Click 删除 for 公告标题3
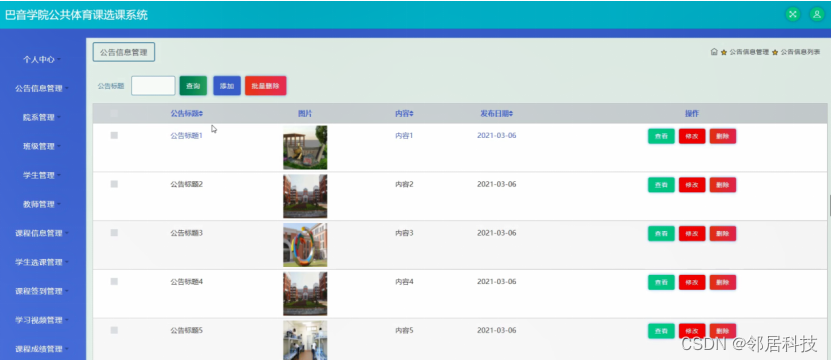833x362 pixels. tap(723, 233)
